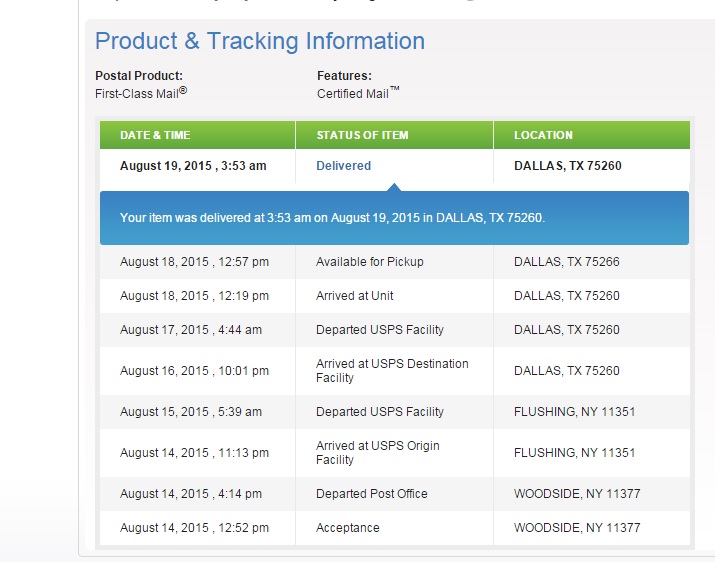
Task: Click the Arrived at Unit status text
Action: click(354, 296)
